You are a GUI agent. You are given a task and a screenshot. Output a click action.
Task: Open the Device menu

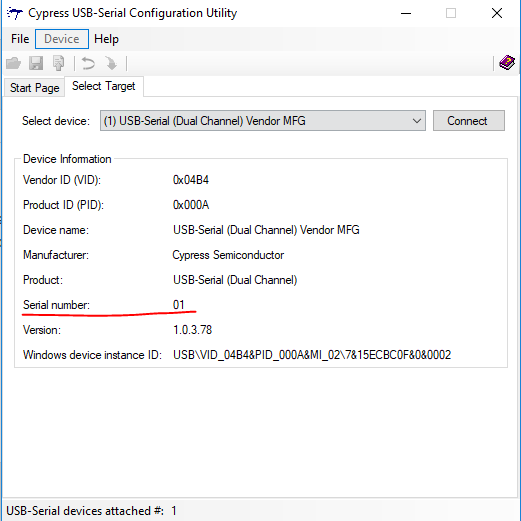point(62,39)
